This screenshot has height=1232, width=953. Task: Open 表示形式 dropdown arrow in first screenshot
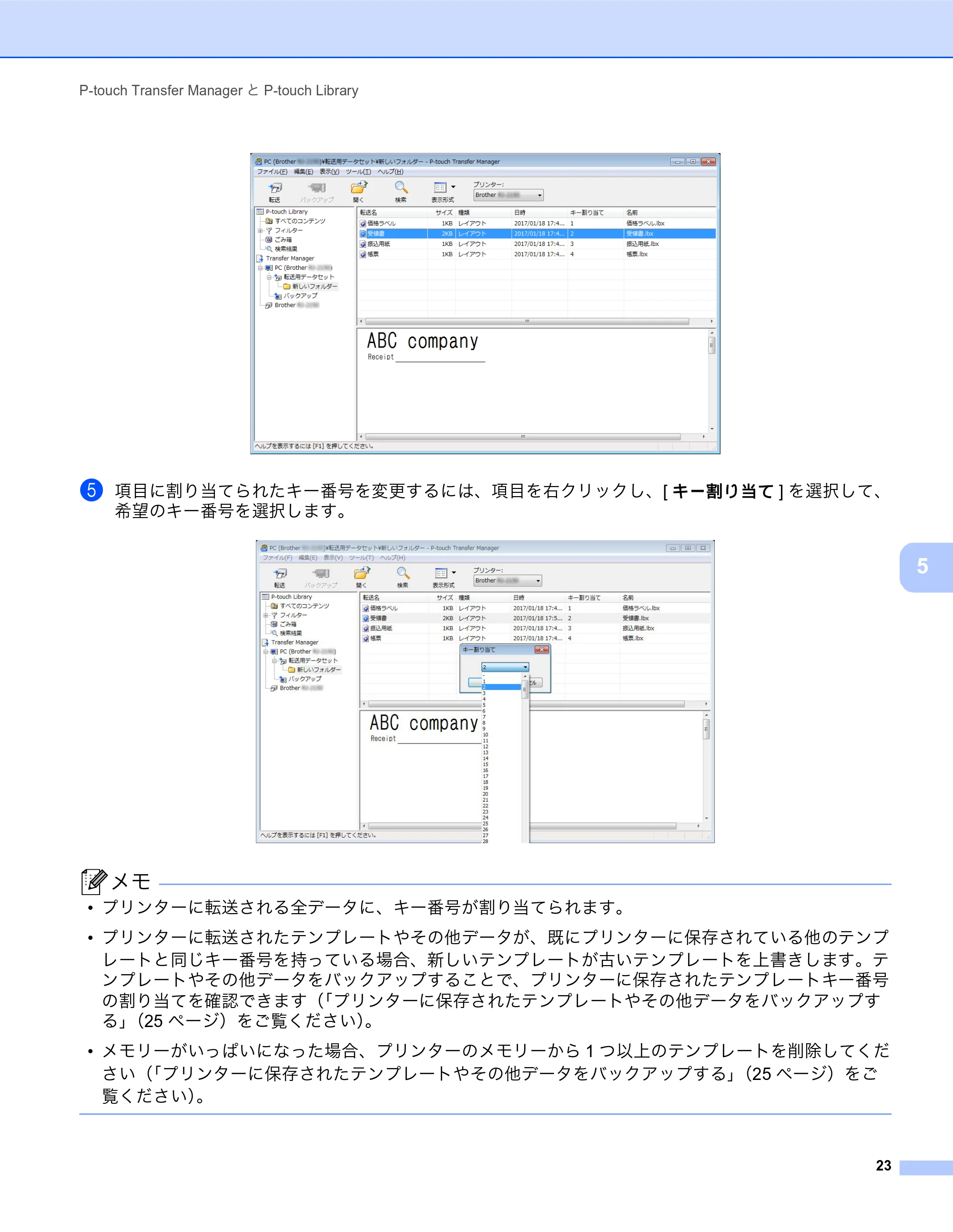coord(453,187)
